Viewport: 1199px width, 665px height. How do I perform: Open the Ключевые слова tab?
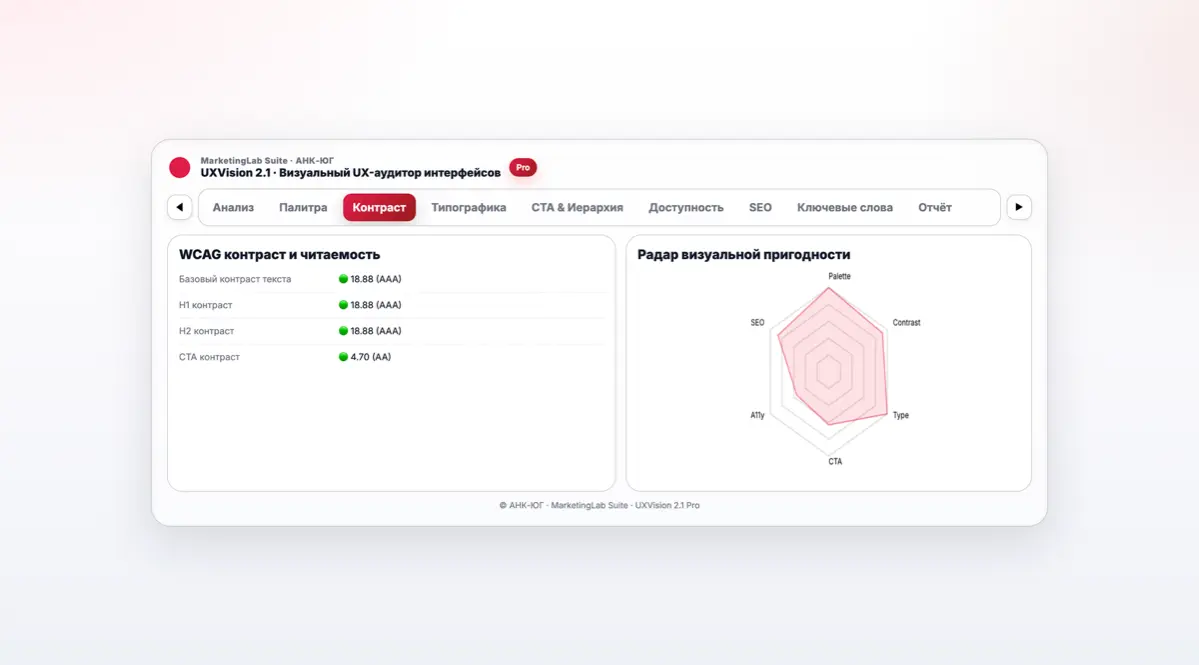845,207
